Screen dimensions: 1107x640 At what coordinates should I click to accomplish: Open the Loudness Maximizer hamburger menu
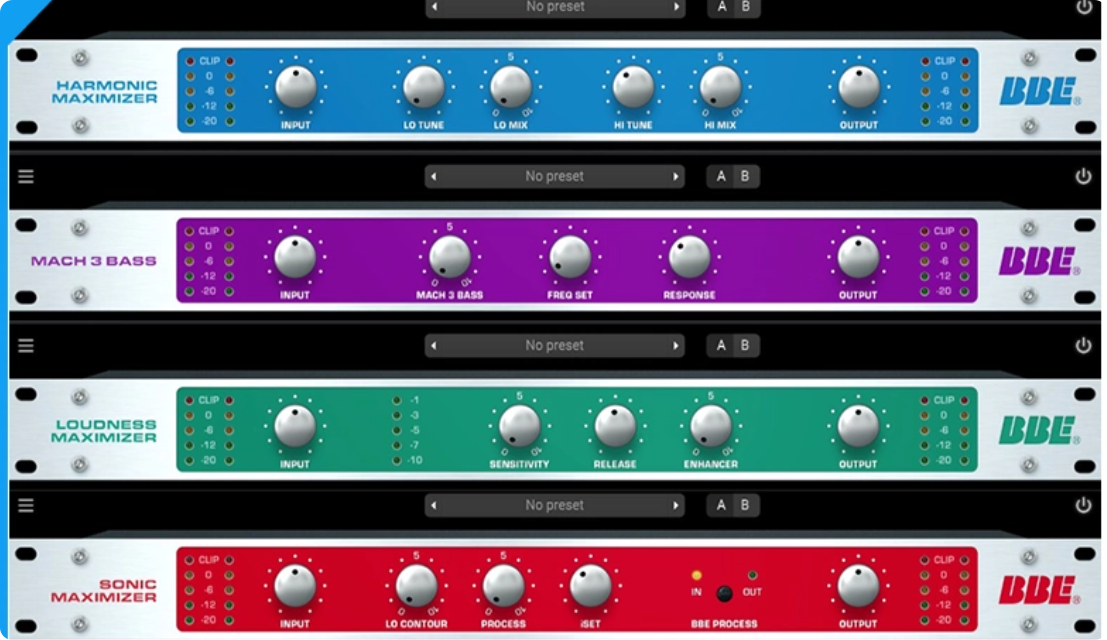[x=26, y=346]
